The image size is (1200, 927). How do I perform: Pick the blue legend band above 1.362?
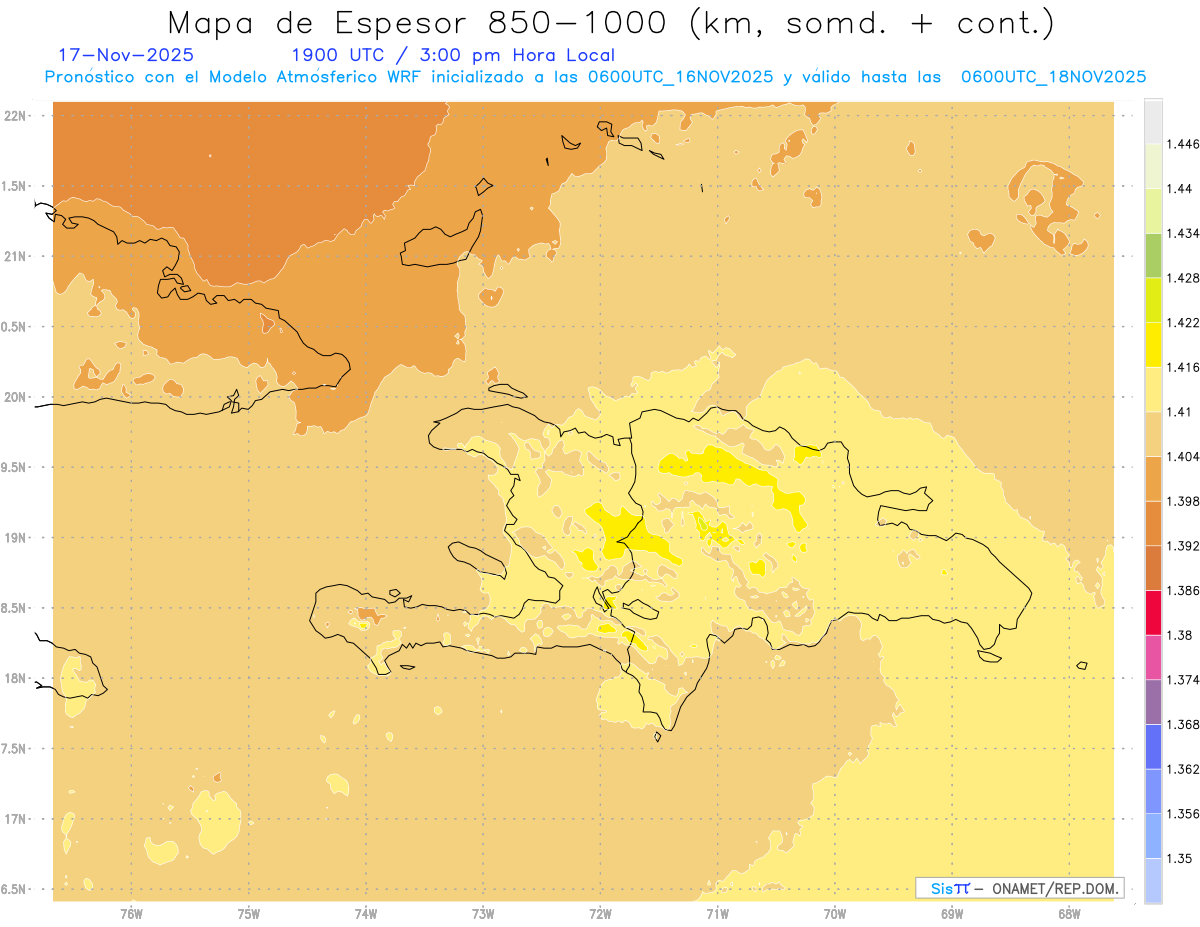[1153, 747]
